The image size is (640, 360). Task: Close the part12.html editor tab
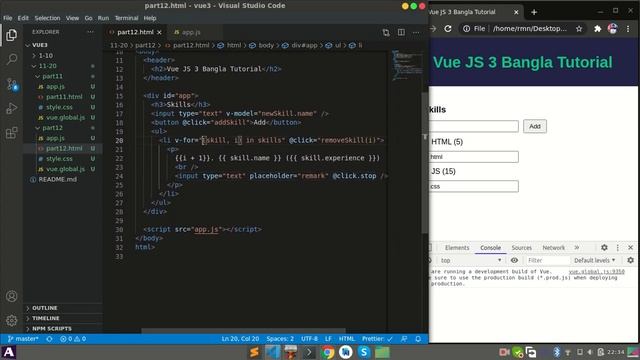[x=159, y=32]
